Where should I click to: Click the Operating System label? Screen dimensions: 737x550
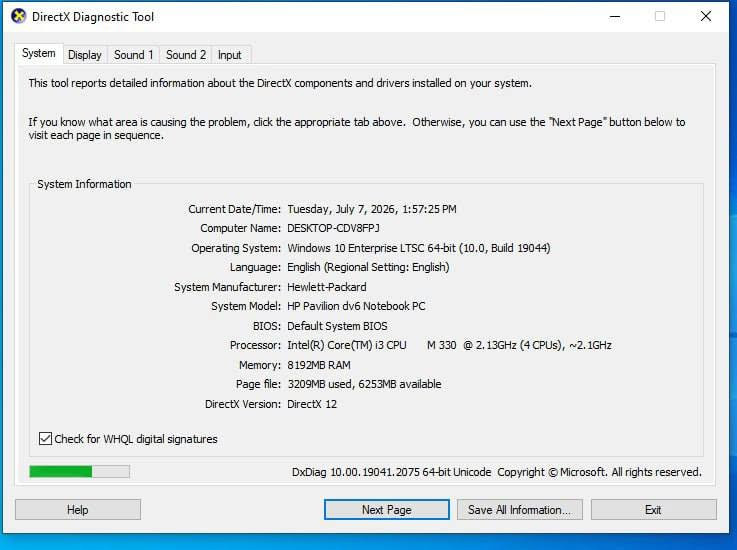[x=235, y=248]
